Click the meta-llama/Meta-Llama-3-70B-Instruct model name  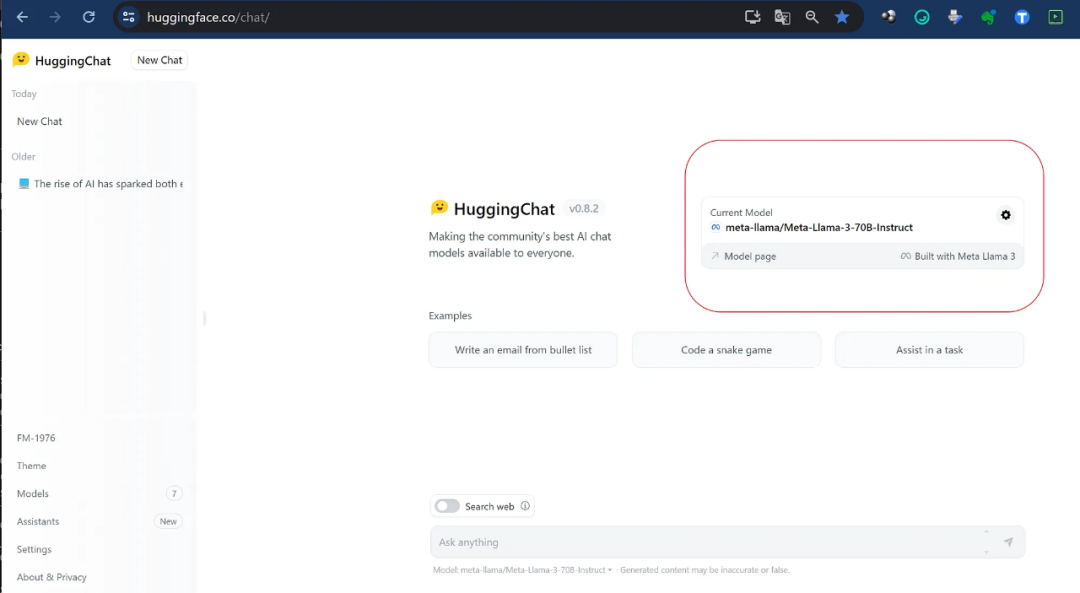[819, 227]
